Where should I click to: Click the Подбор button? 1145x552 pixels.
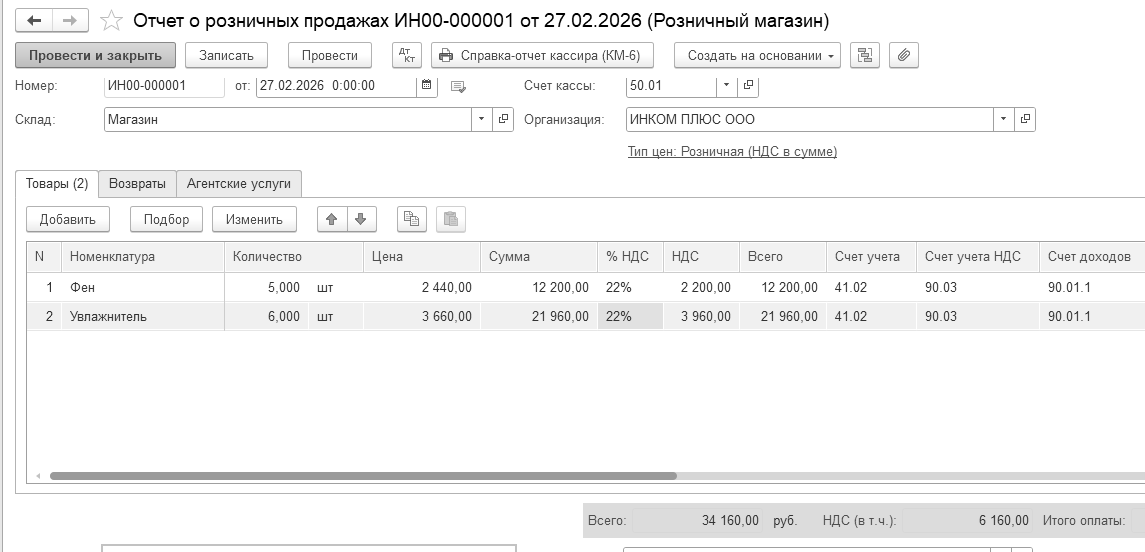click(166, 219)
